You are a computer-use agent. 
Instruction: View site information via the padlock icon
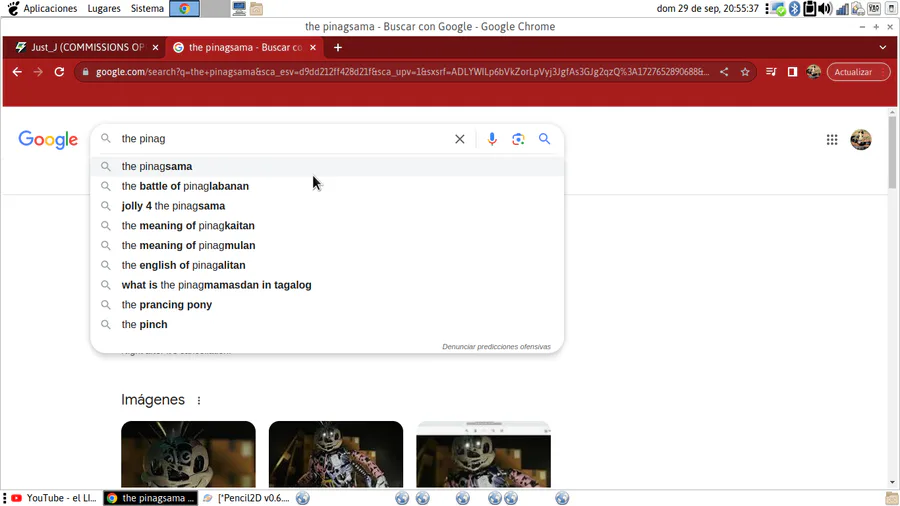point(86,72)
